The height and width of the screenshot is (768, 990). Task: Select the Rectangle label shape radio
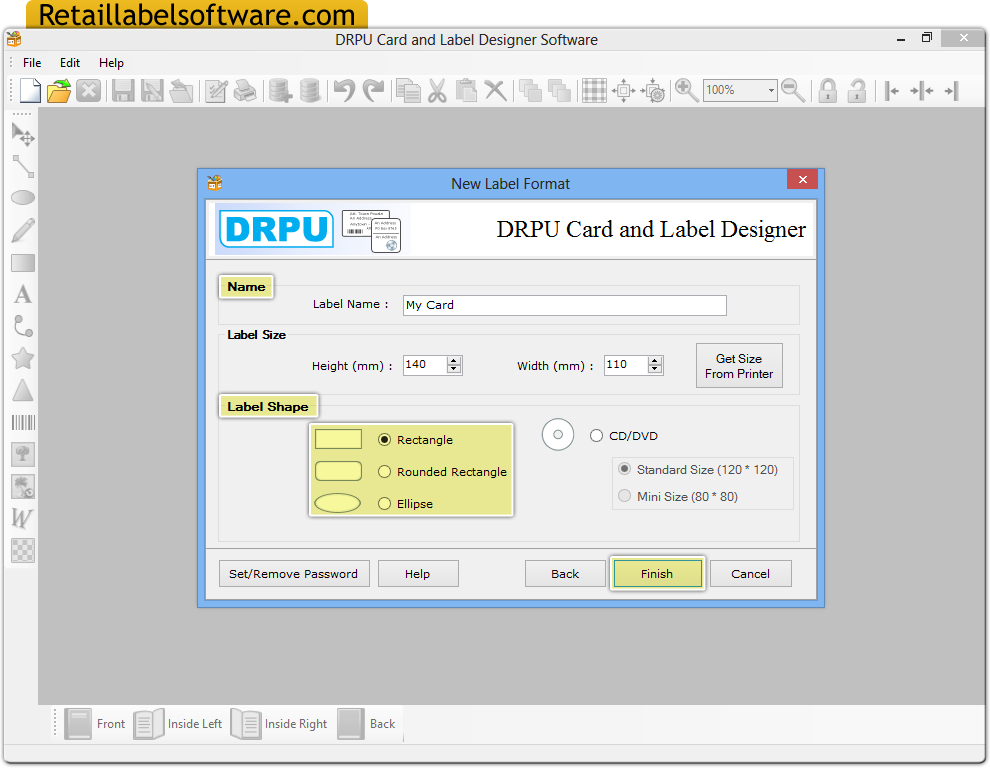[384, 440]
